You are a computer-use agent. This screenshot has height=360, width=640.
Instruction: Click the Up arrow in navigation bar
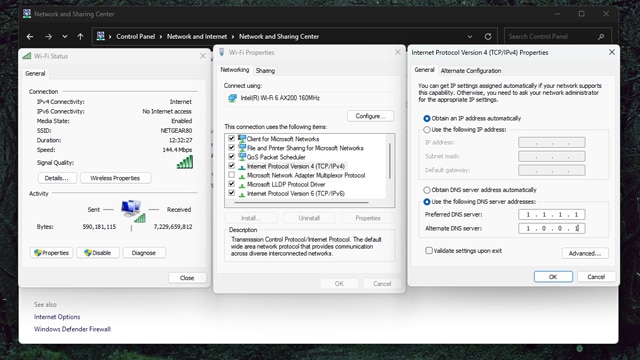pos(80,37)
